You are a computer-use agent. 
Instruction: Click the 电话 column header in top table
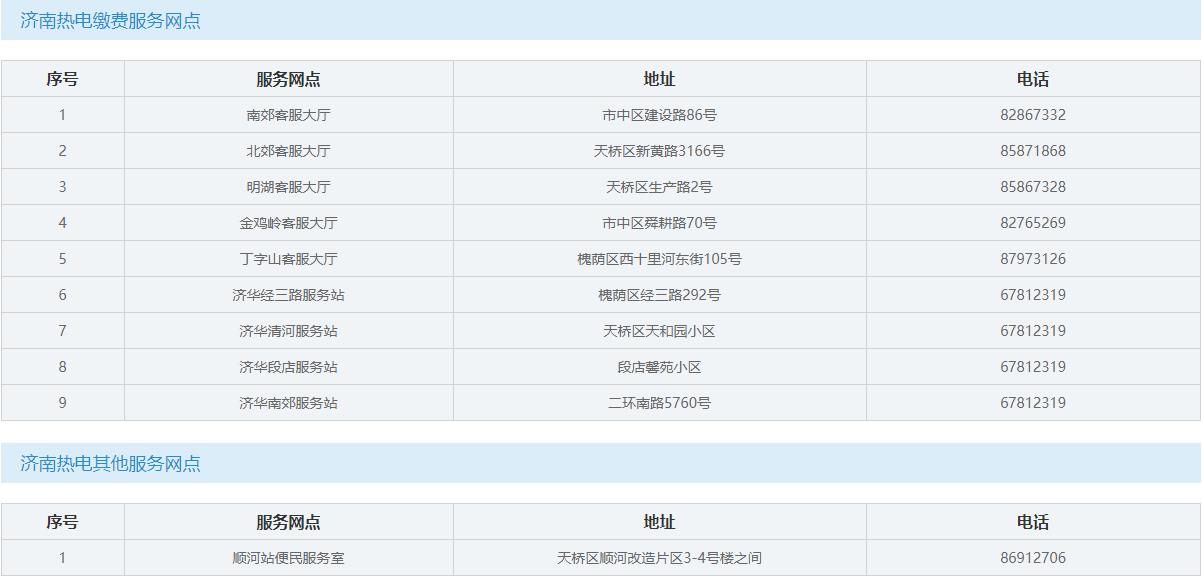[x=1032, y=79]
